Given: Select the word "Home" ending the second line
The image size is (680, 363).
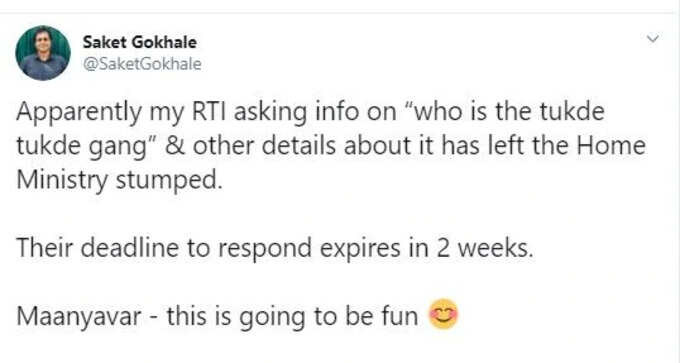Looking at the screenshot, I should 611,145.
